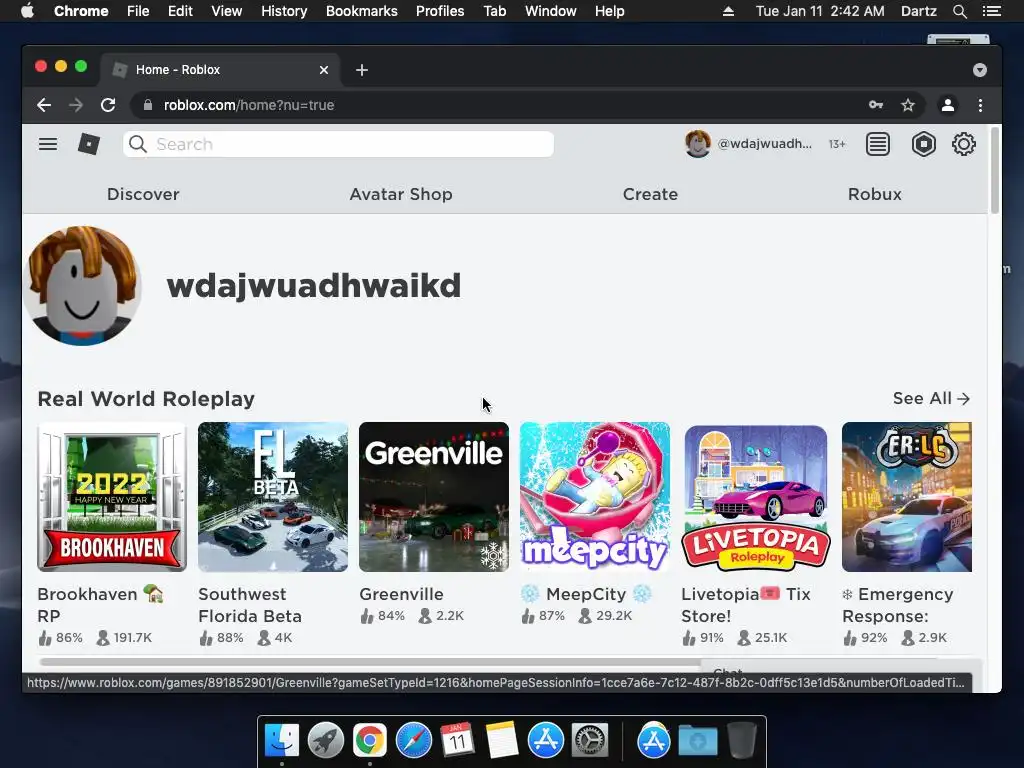Open the Create page
Viewport: 1024px width, 768px height.
coord(650,194)
